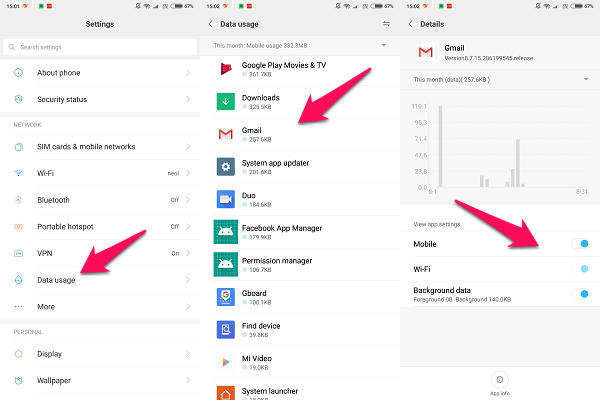Tap tallest bar in Gmail usage chart
The image size is (600, 400).
click(440, 146)
